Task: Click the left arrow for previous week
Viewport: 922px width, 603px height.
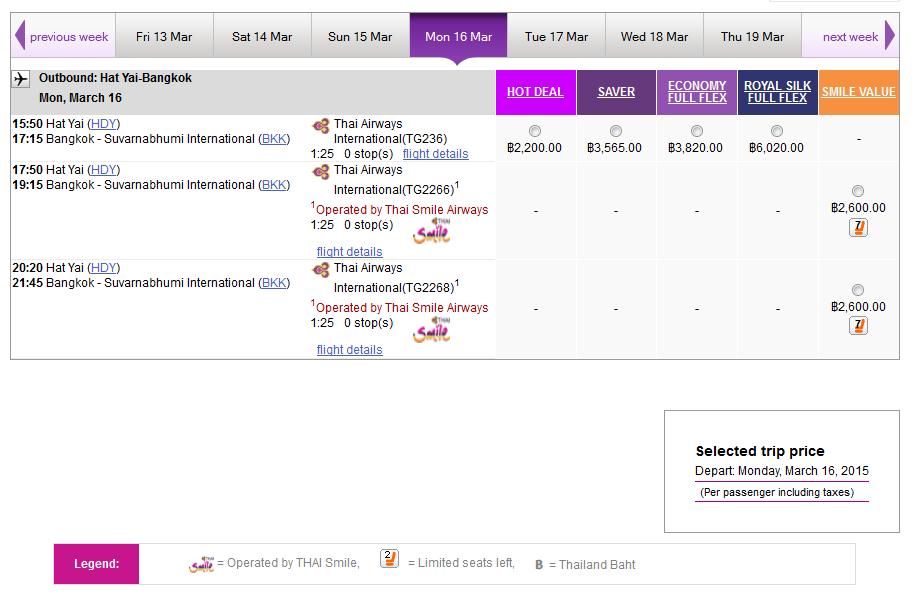Action: (x=19, y=37)
